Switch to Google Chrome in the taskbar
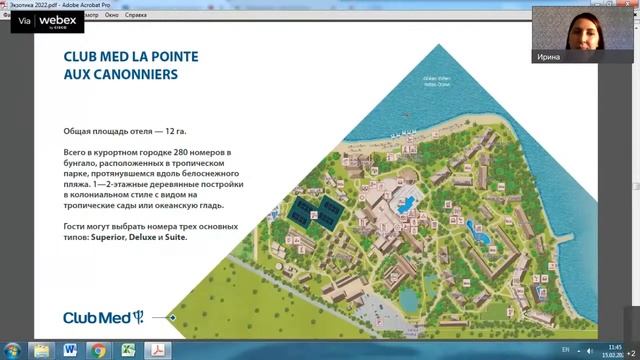640x360 pixels. 98,351
